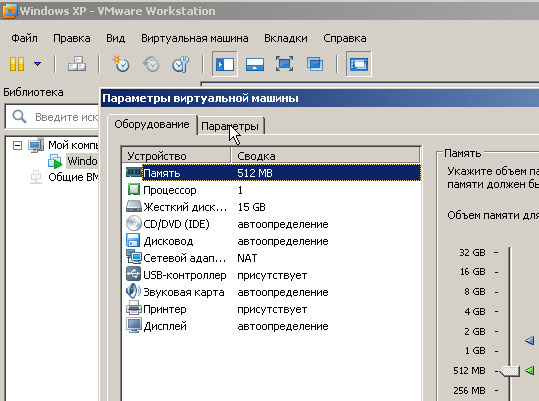Image resolution: width=539 pixels, height=401 pixels.
Task: Switch to the Параметры tab
Action: (230, 126)
